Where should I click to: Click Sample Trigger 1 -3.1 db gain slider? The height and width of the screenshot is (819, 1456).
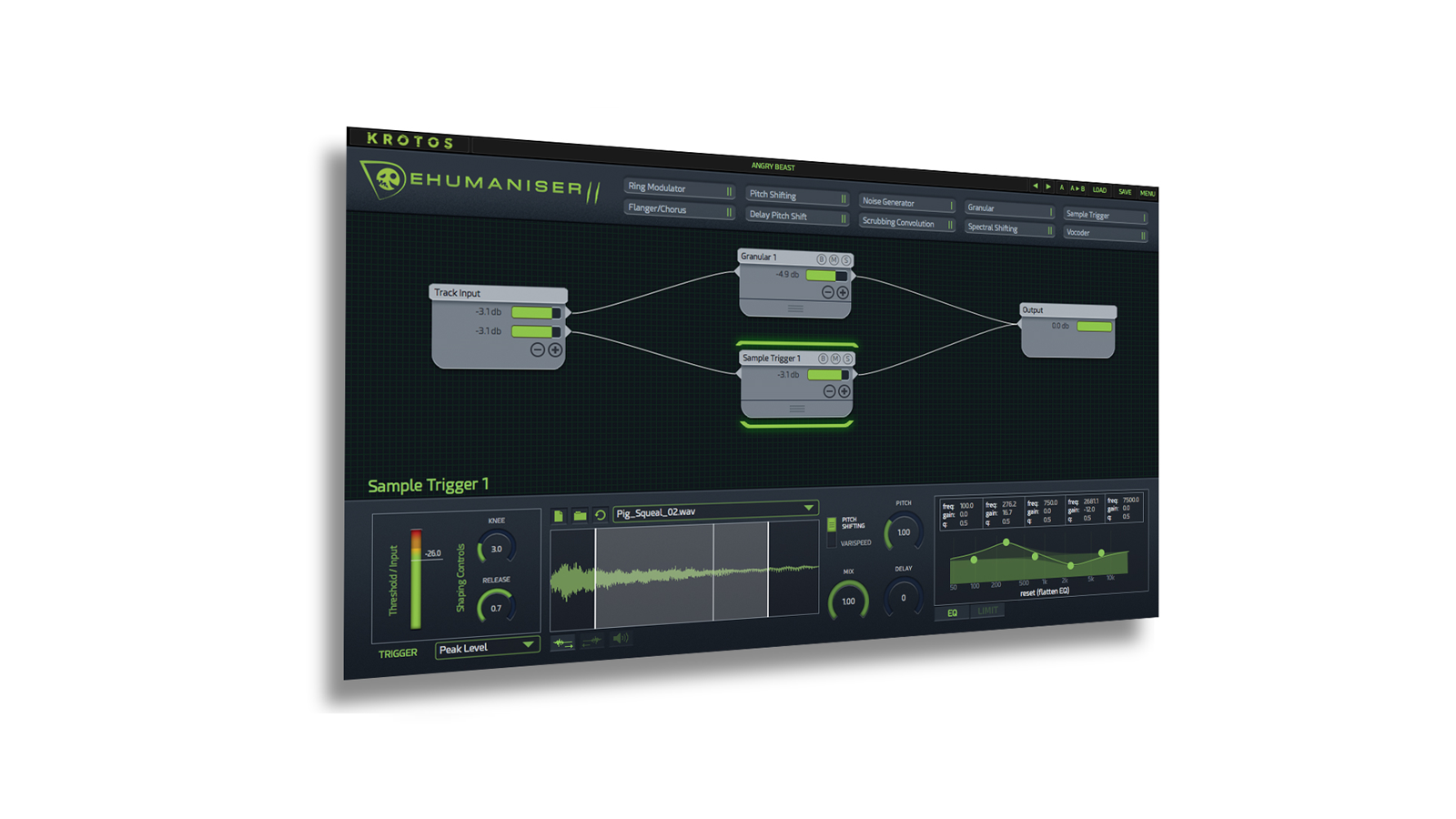coord(829,374)
